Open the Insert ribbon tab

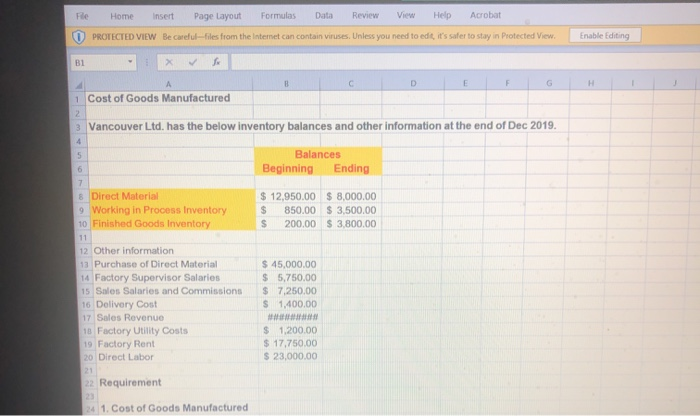(163, 16)
